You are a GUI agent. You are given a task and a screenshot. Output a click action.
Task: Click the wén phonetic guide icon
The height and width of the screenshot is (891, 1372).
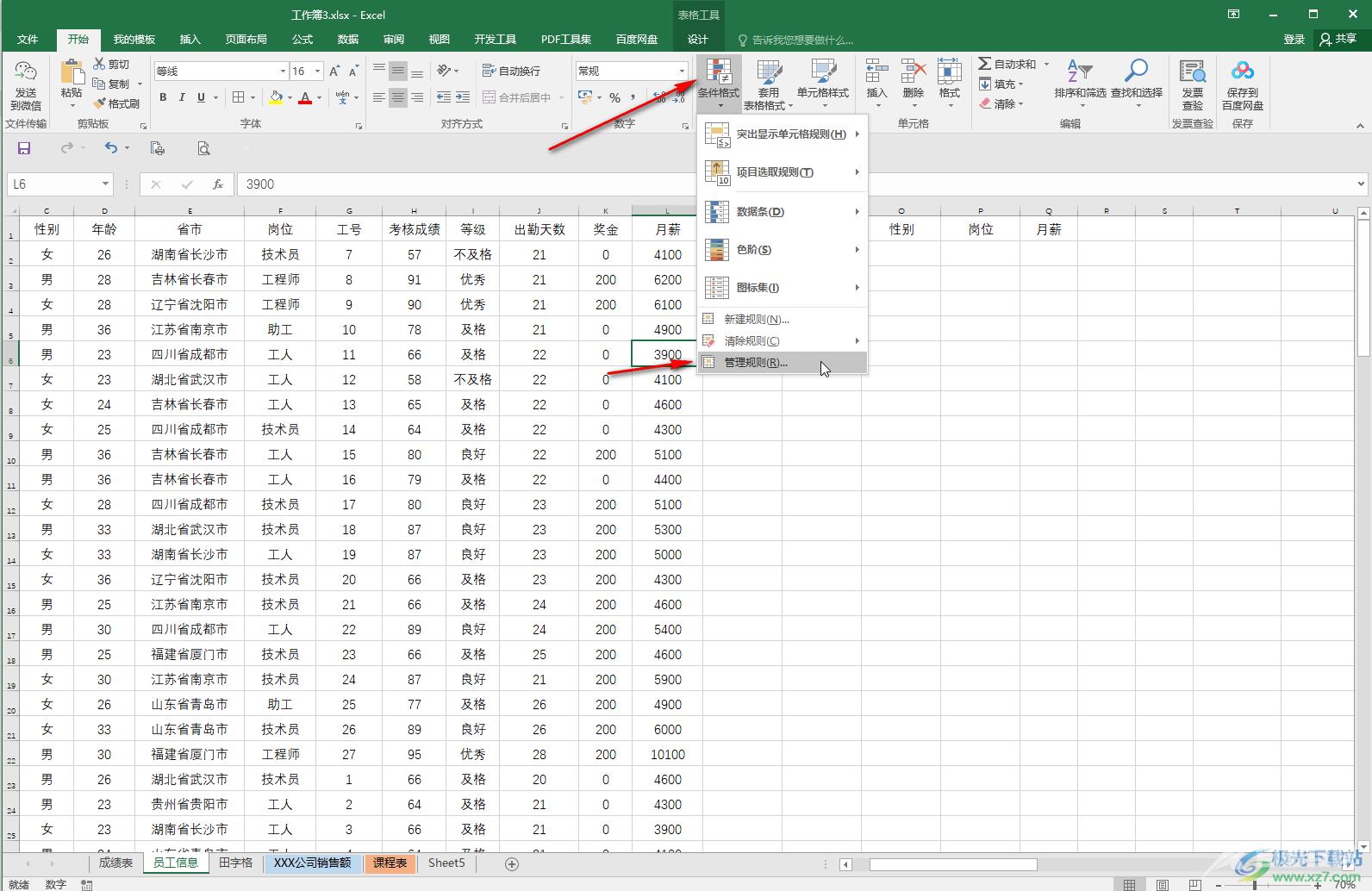pos(343,97)
